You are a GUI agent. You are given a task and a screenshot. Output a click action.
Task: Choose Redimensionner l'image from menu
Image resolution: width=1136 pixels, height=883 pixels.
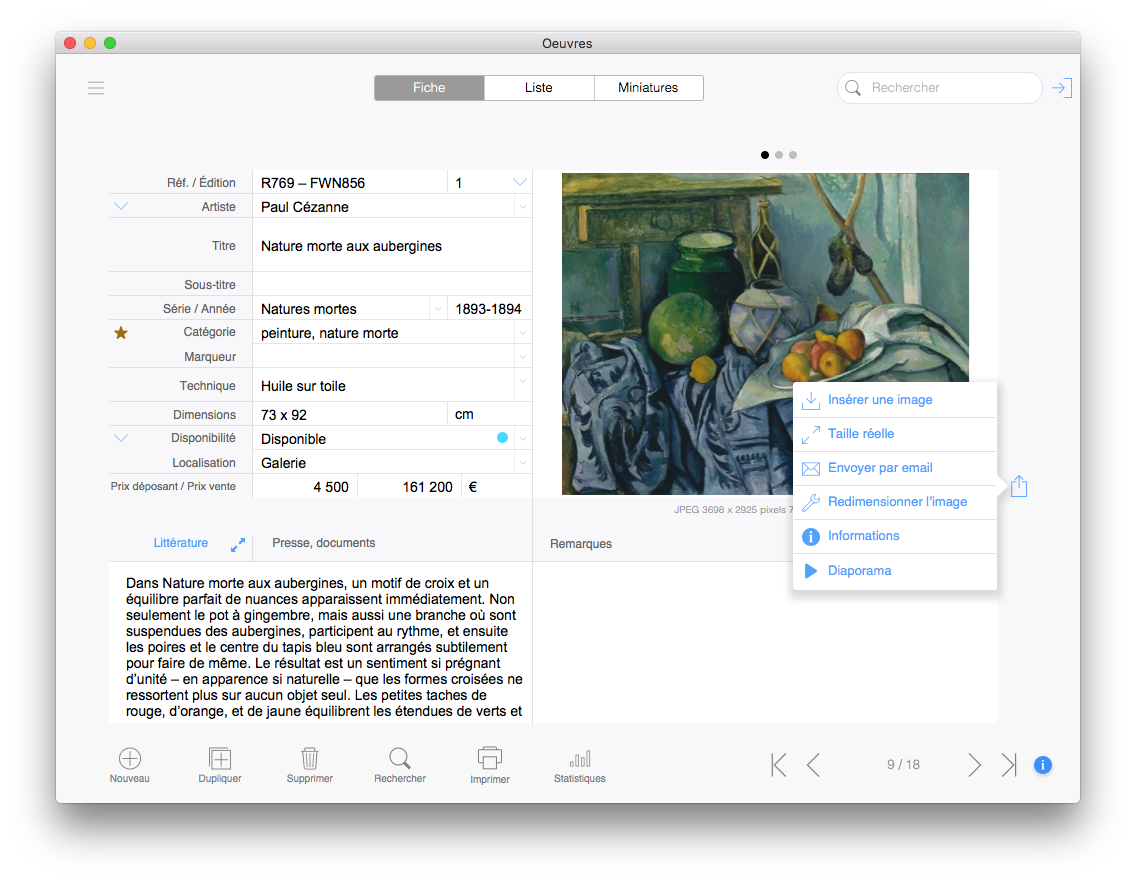pos(897,502)
